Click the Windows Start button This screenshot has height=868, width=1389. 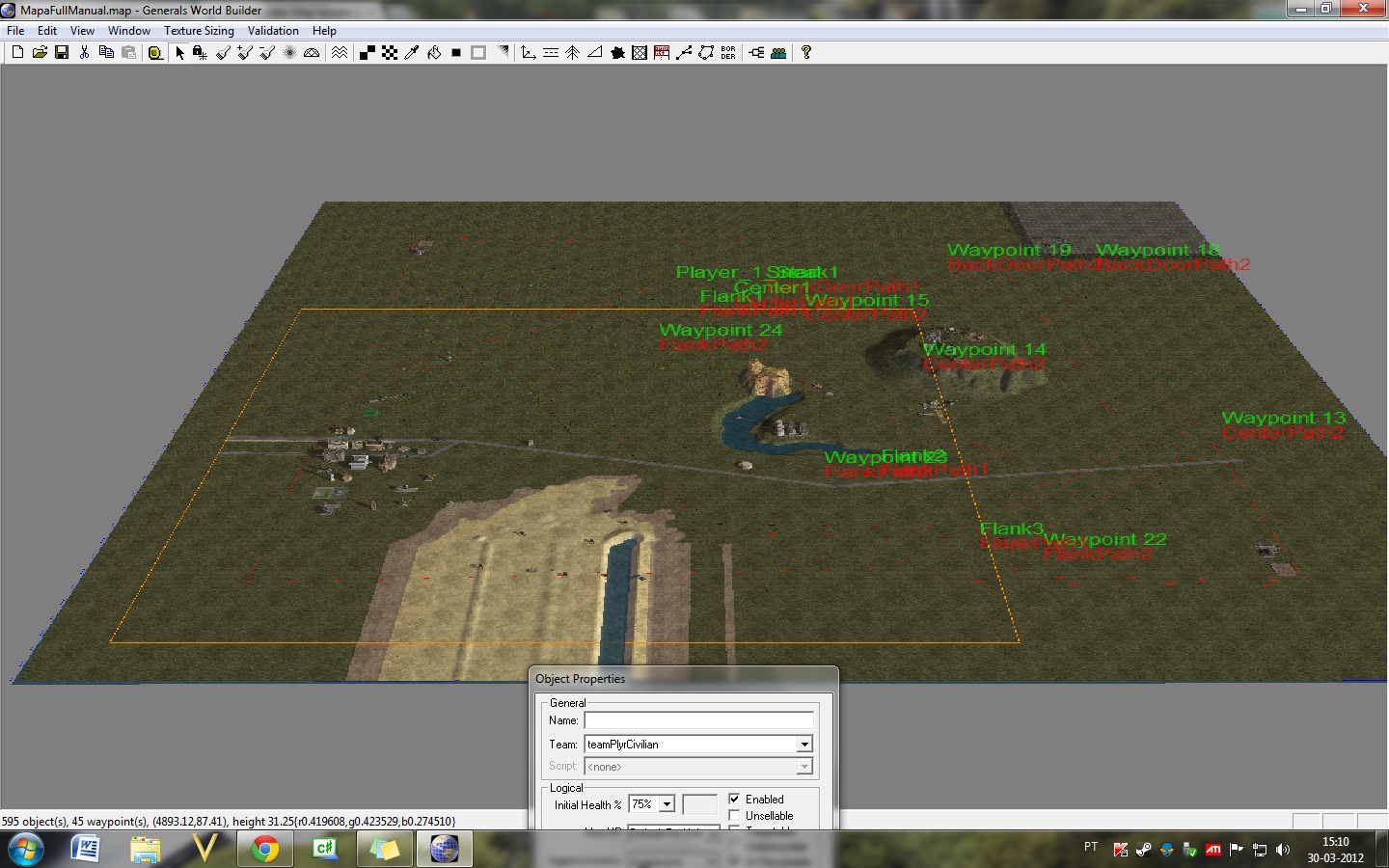click(x=25, y=849)
